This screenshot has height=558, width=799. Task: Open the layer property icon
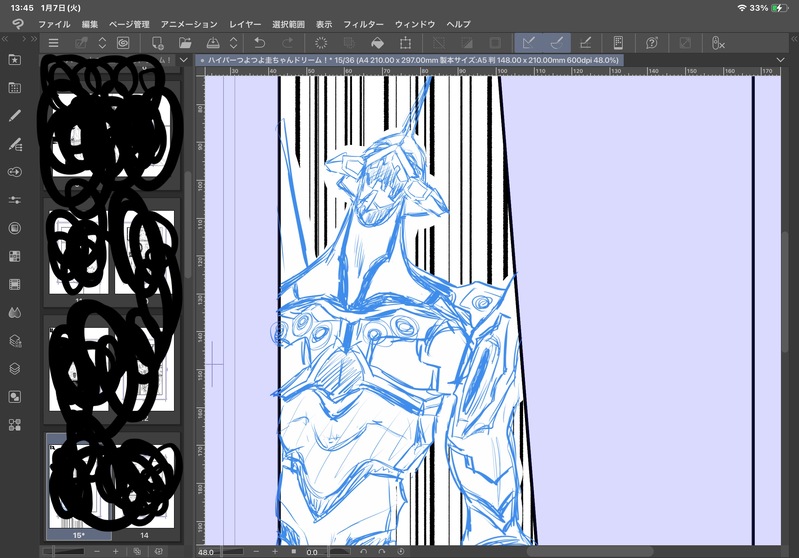coord(15,340)
